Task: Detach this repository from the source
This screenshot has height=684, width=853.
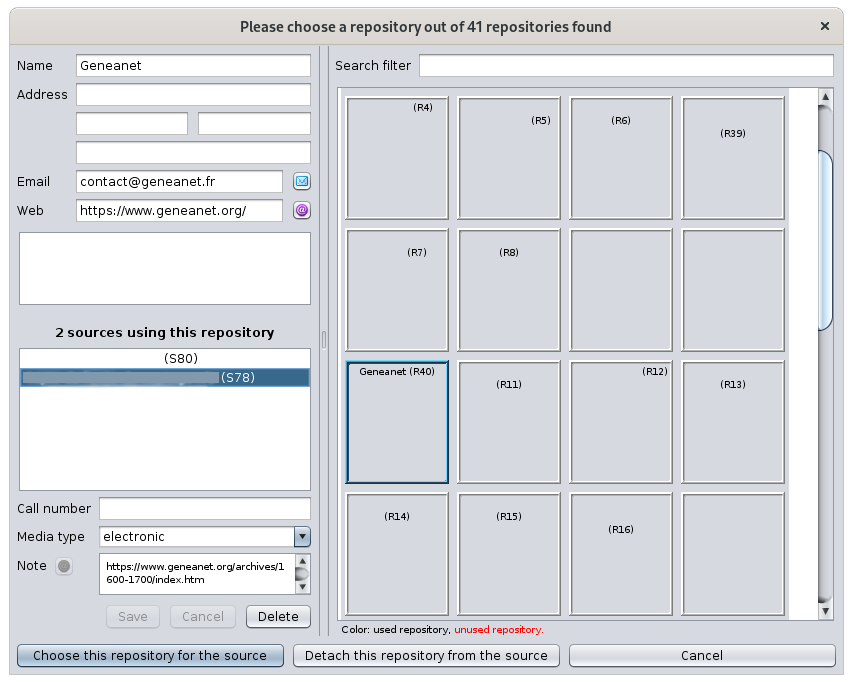Action: [426, 656]
